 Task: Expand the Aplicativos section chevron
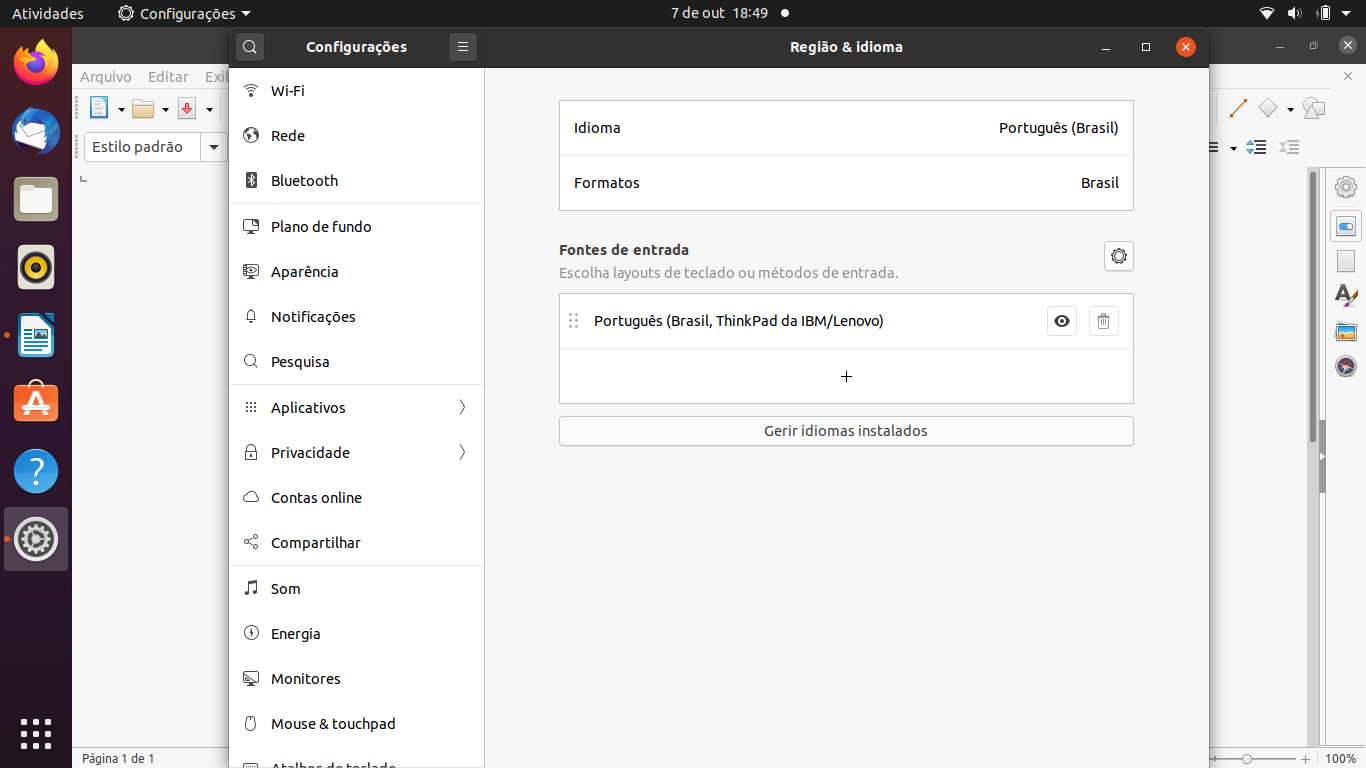click(462, 408)
